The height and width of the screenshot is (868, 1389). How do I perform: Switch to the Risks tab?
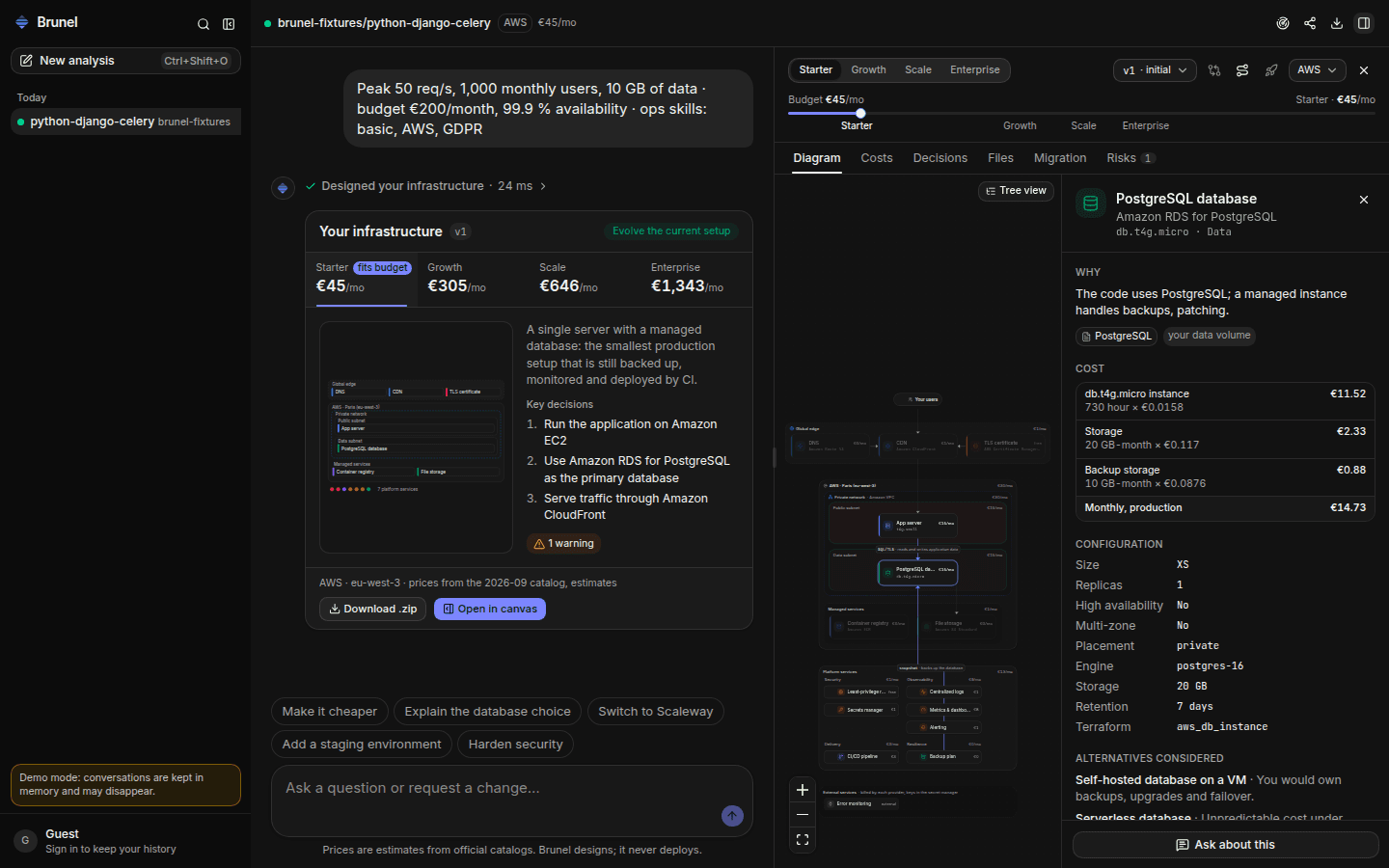[1130, 158]
